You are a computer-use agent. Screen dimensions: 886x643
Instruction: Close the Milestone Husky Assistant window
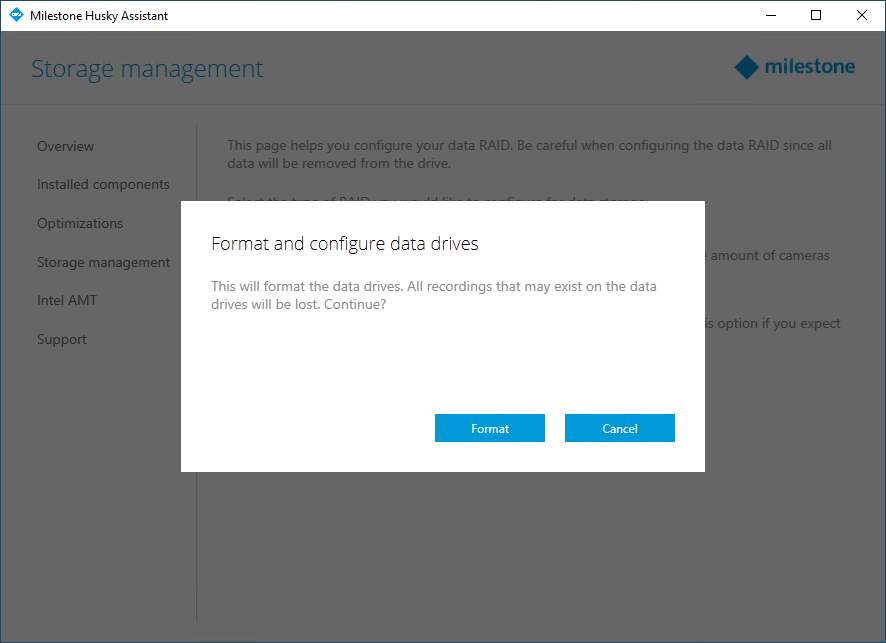click(862, 15)
